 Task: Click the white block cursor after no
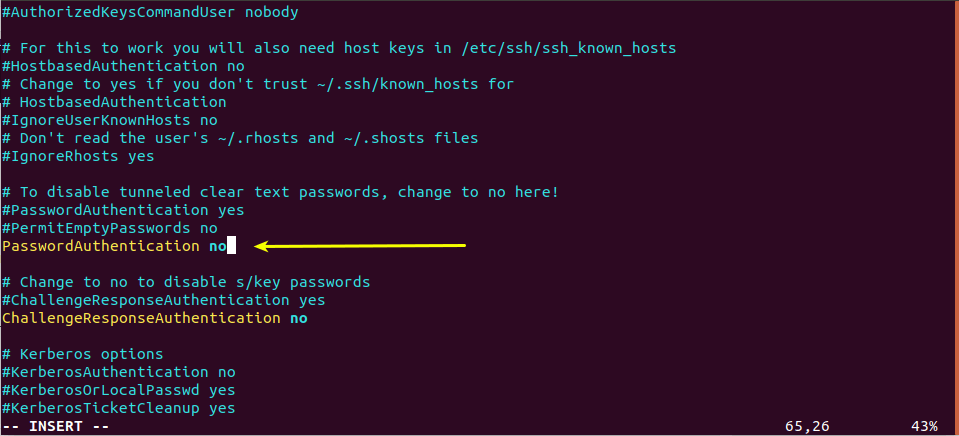pyautogui.click(x=231, y=247)
